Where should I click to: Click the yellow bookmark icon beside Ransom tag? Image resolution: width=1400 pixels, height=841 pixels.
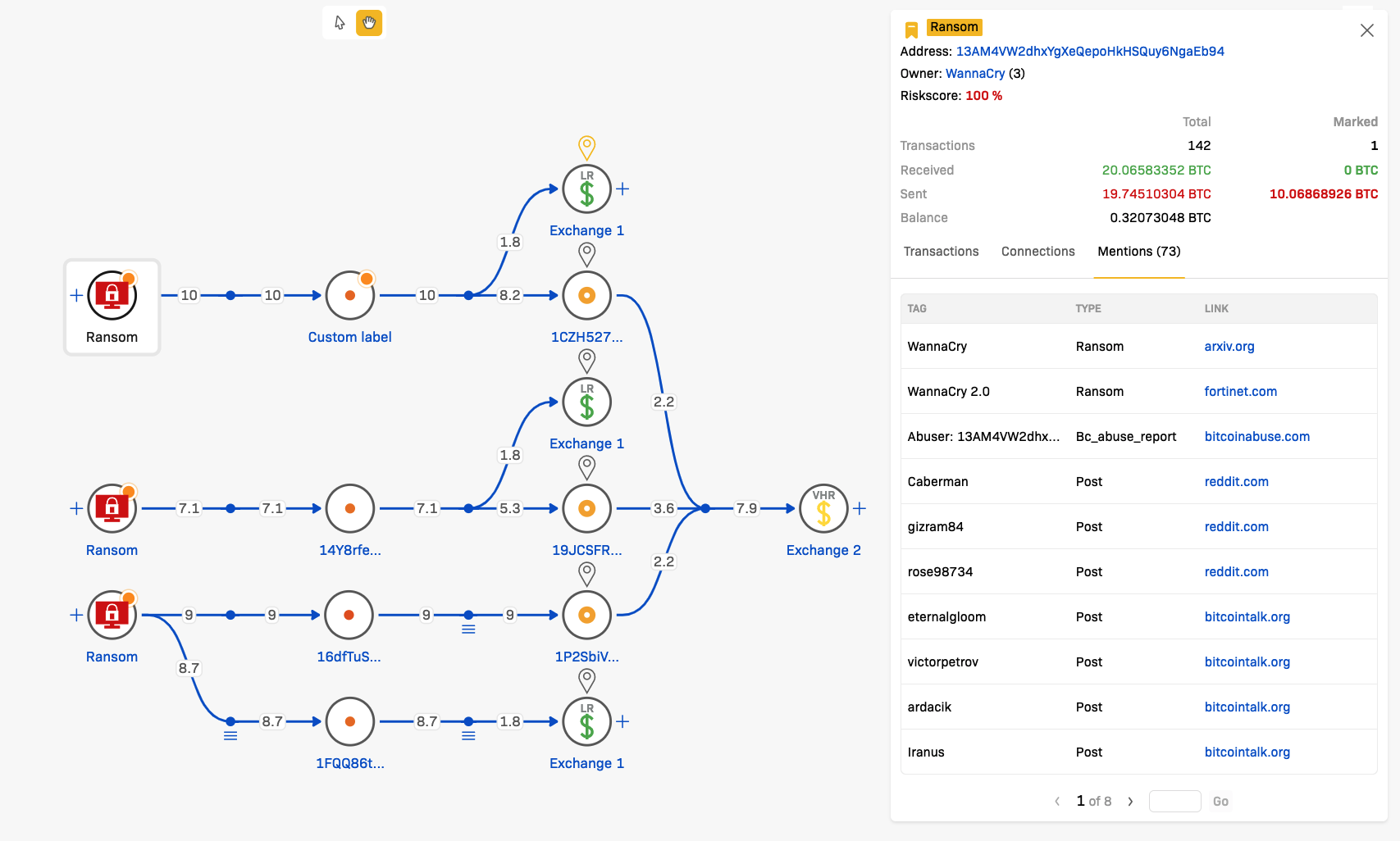[911, 30]
